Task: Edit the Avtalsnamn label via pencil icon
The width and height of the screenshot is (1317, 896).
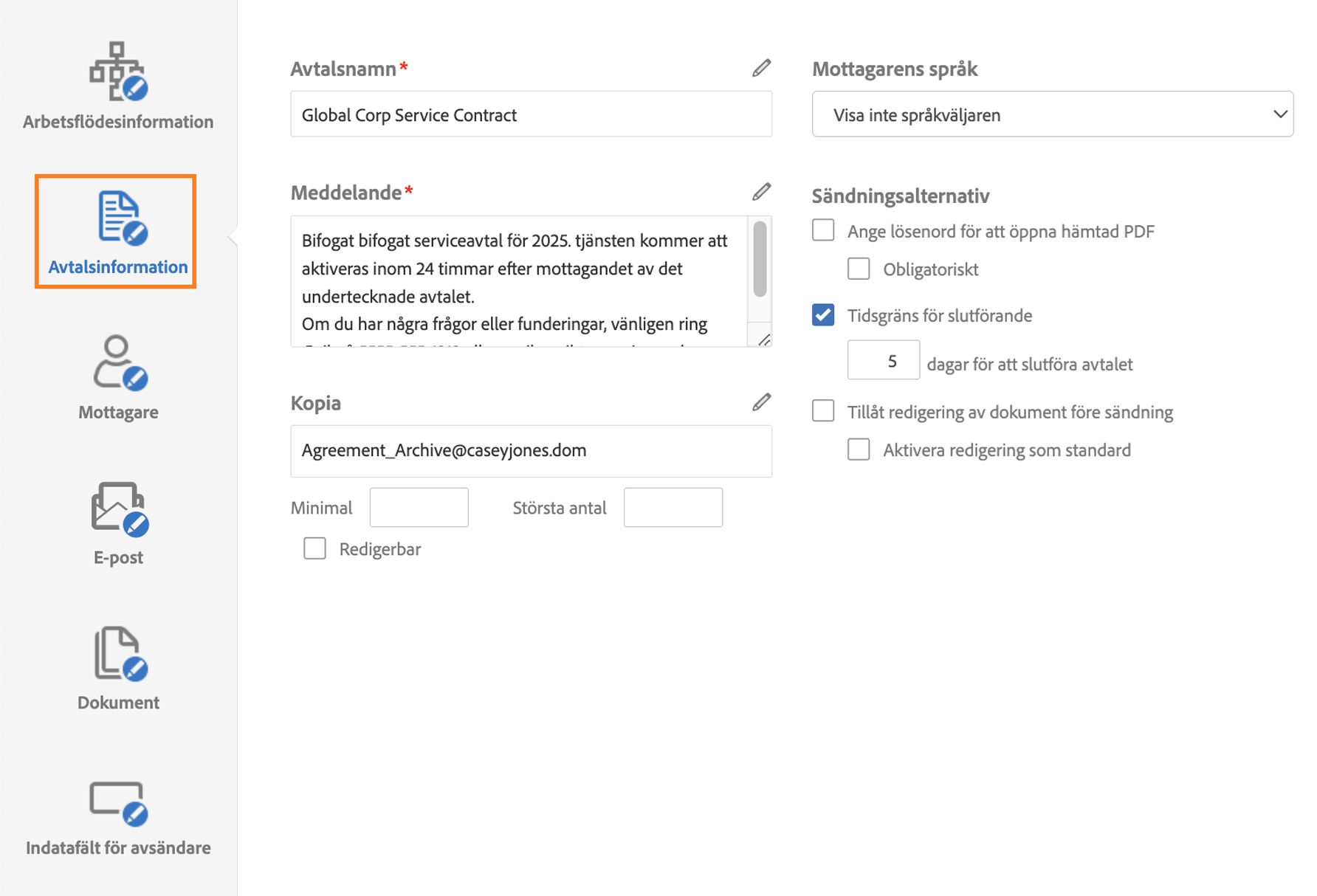Action: coord(762,68)
